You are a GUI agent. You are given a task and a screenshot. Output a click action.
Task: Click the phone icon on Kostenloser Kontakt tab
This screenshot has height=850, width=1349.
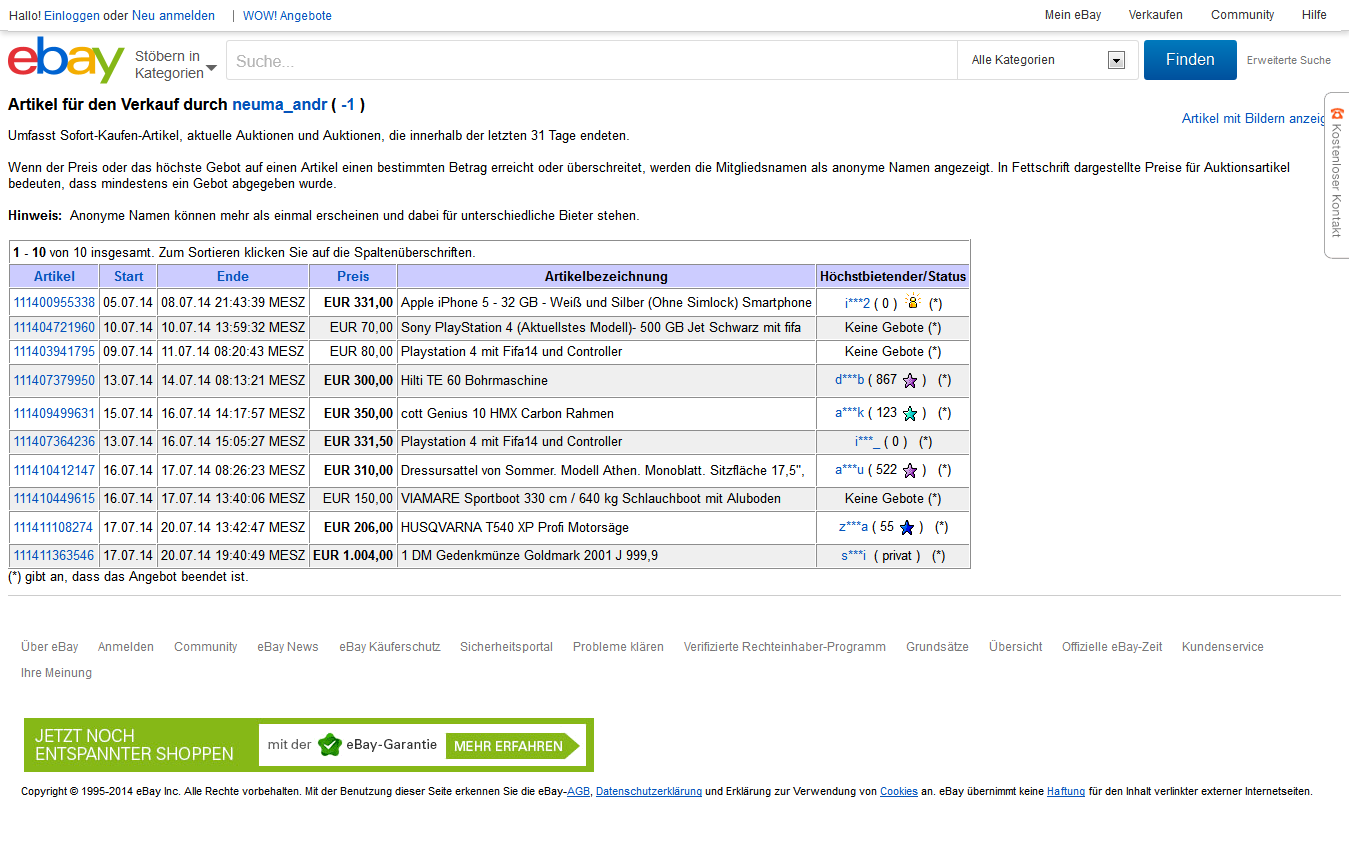[x=1337, y=114]
